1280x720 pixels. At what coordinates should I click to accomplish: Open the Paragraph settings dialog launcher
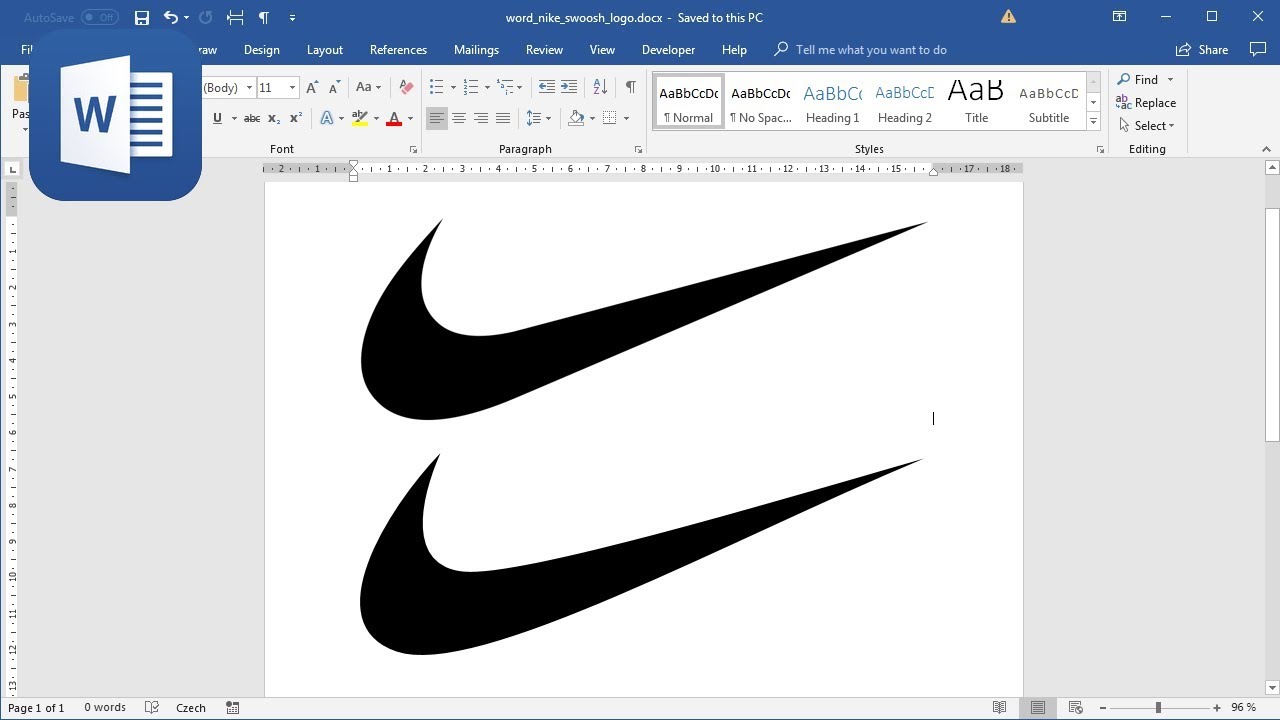[638, 150]
